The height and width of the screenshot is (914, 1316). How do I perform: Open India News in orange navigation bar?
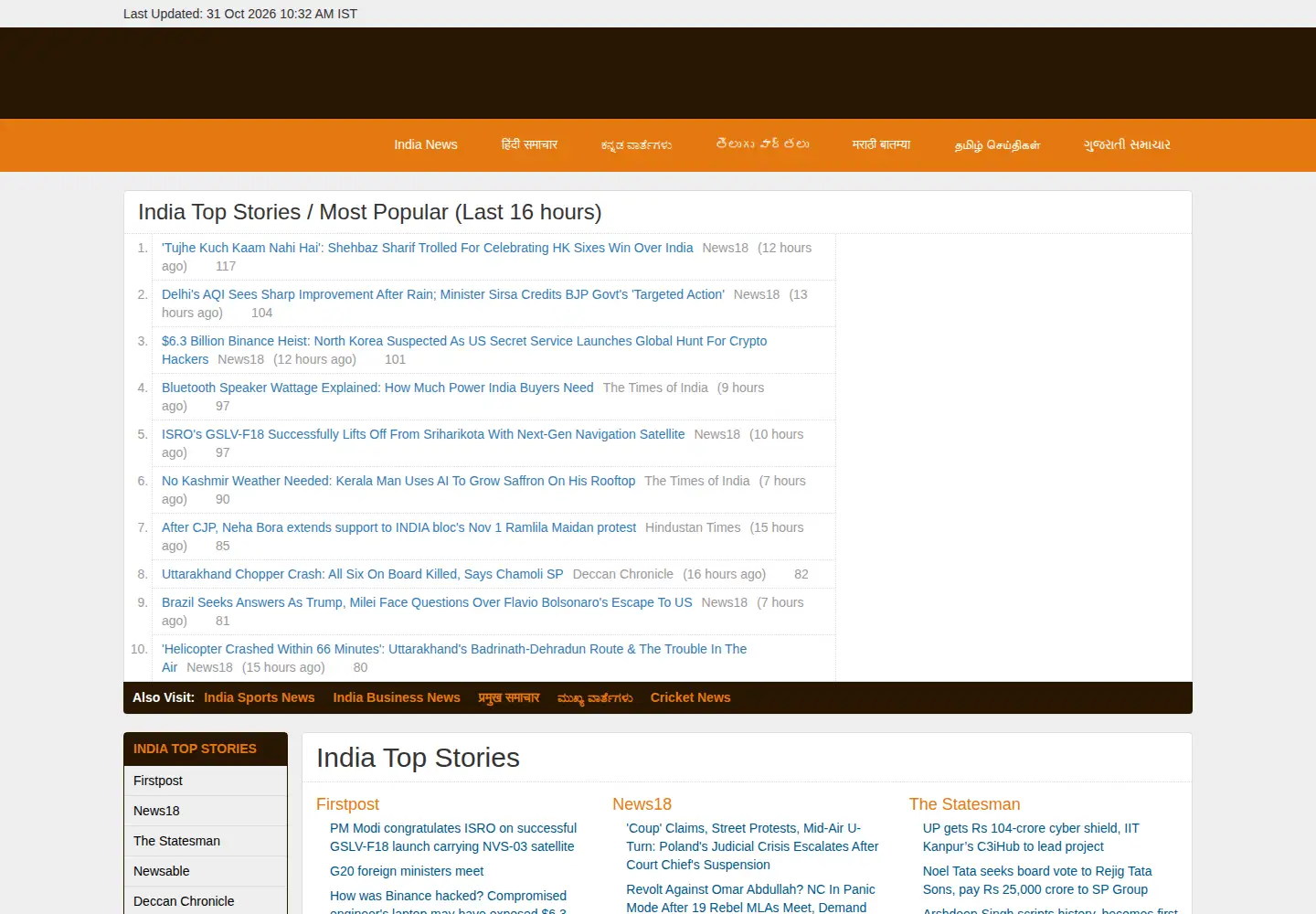click(x=425, y=144)
